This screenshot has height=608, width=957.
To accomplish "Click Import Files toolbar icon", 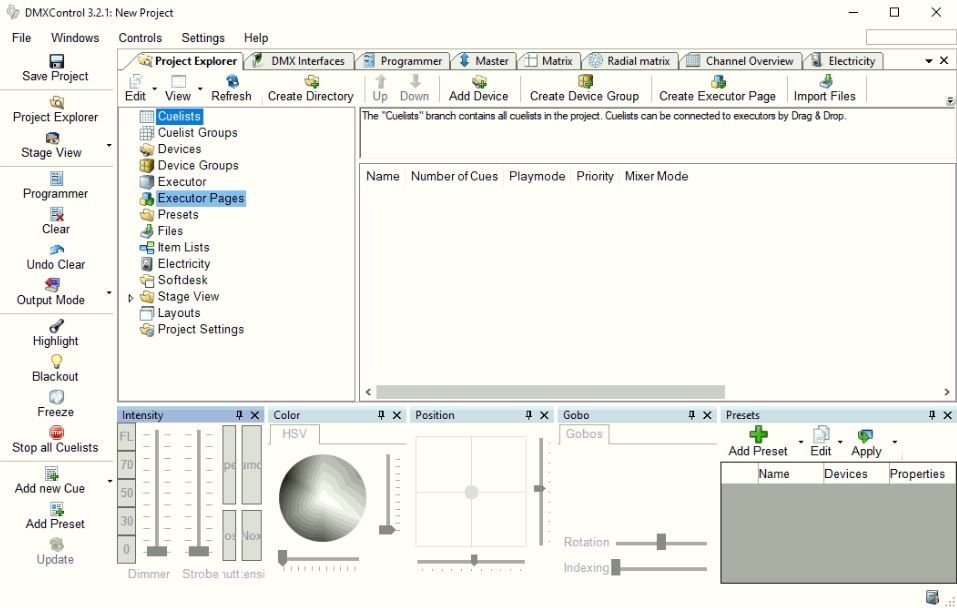I will click(x=825, y=82).
